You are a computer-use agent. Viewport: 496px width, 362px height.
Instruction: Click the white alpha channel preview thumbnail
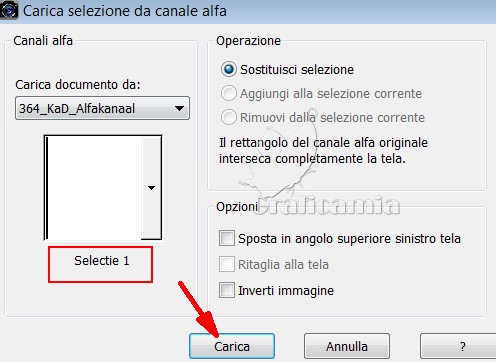(94, 187)
